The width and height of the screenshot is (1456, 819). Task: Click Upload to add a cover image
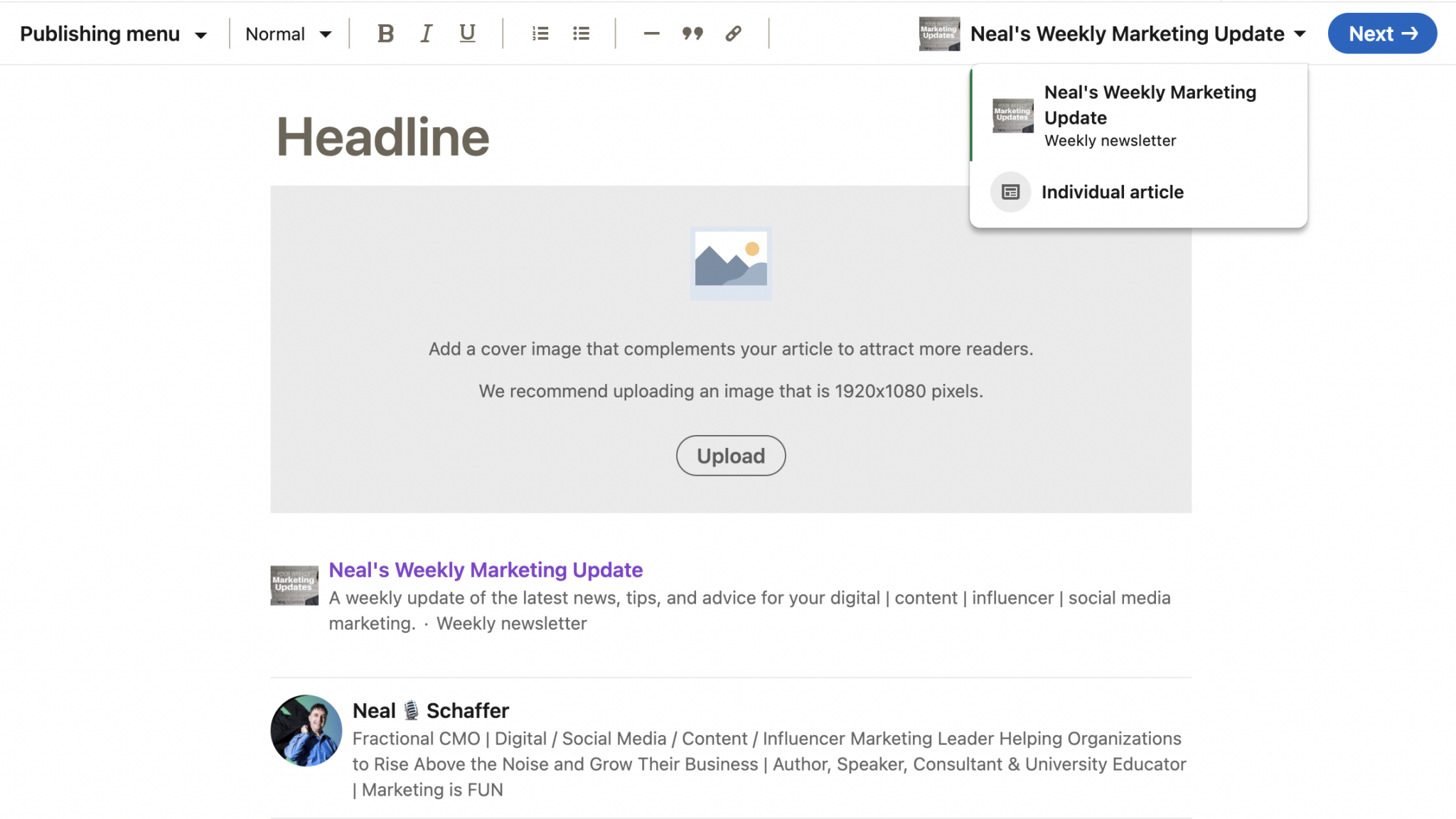click(731, 456)
